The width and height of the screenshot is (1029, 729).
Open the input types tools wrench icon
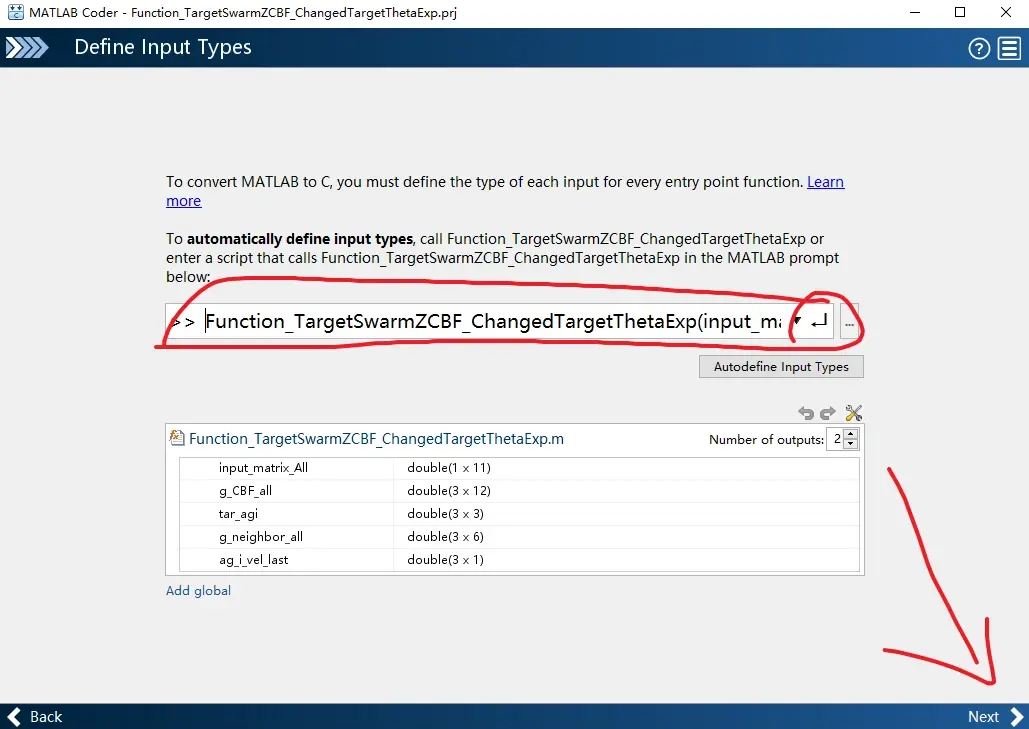click(854, 413)
